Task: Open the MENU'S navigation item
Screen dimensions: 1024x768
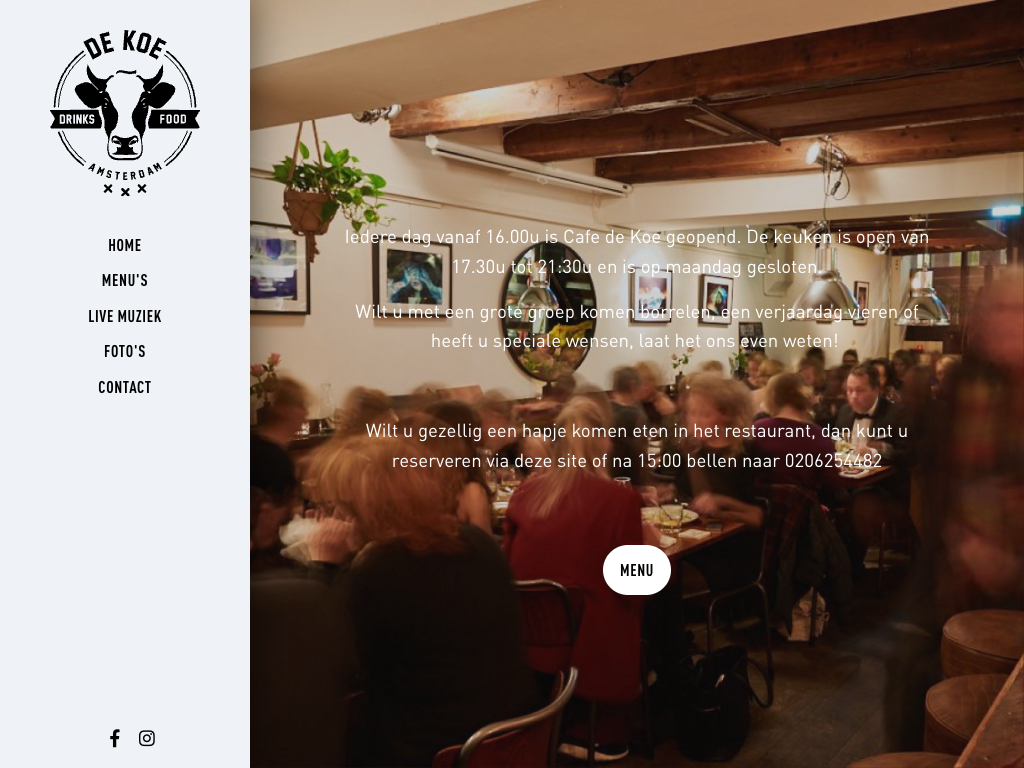Action: click(x=125, y=280)
